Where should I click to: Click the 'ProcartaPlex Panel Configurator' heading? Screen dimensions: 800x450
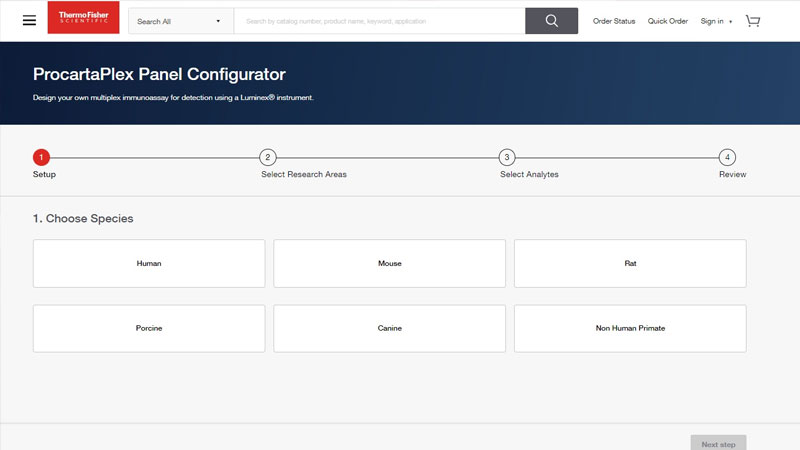159,74
